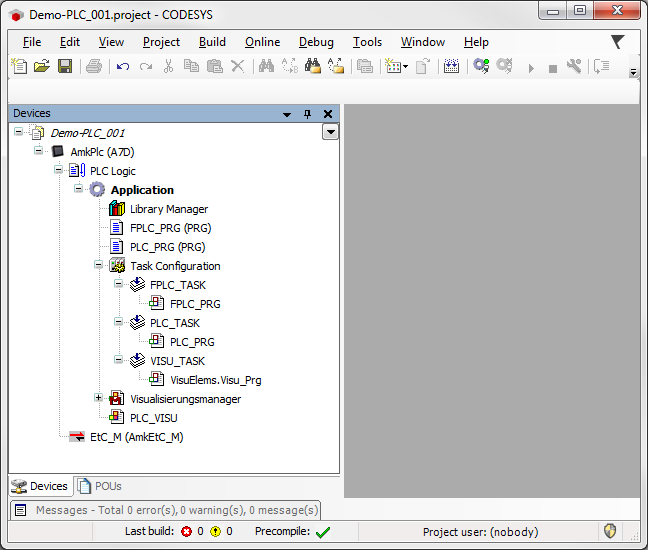Click the Cross Reference list toolbar icon
648x550 pixels.
(x=364, y=66)
